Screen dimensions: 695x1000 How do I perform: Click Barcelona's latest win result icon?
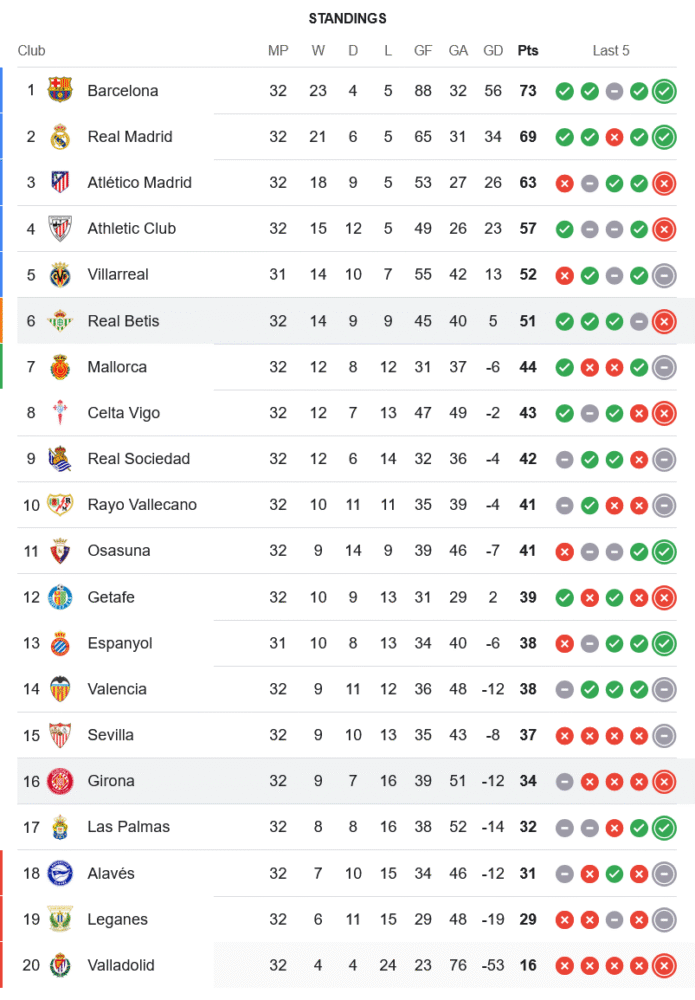tap(663, 91)
